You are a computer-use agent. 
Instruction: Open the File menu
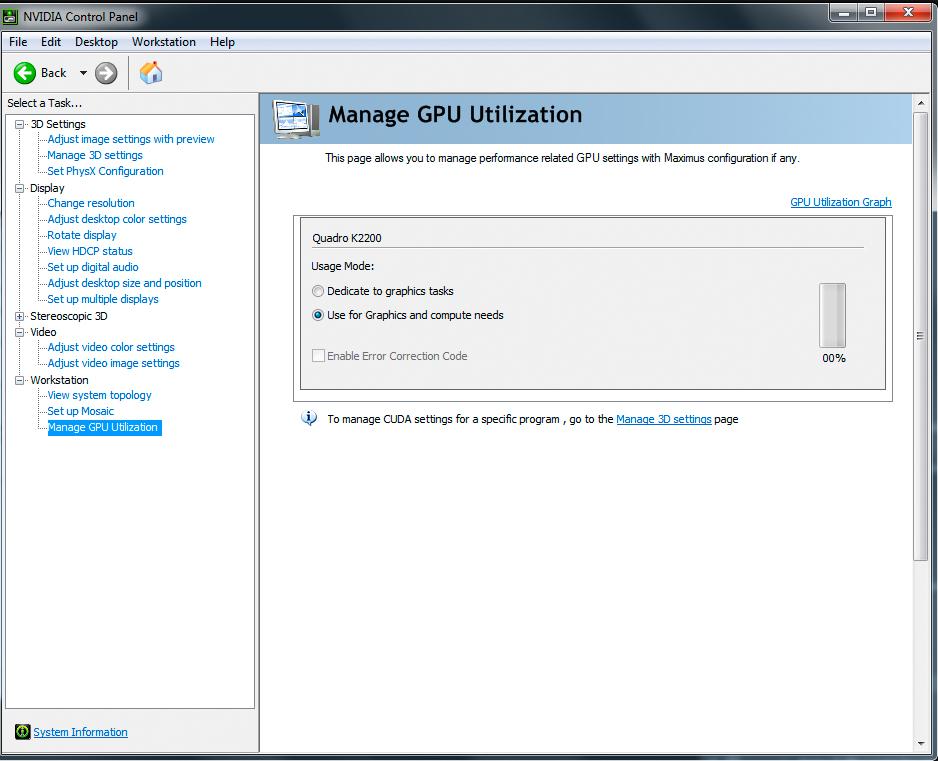[18, 42]
